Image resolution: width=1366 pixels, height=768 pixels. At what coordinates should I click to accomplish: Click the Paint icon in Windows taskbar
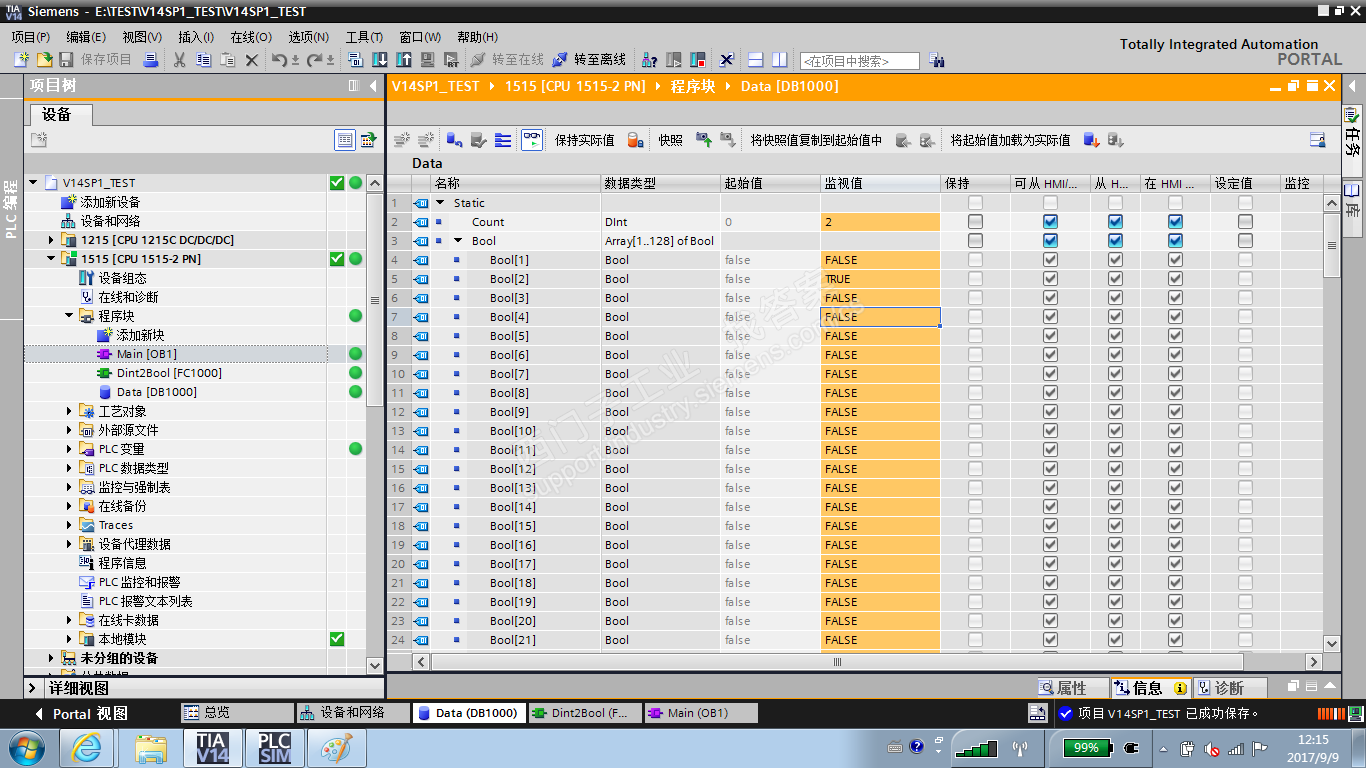click(x=337, y=747)
